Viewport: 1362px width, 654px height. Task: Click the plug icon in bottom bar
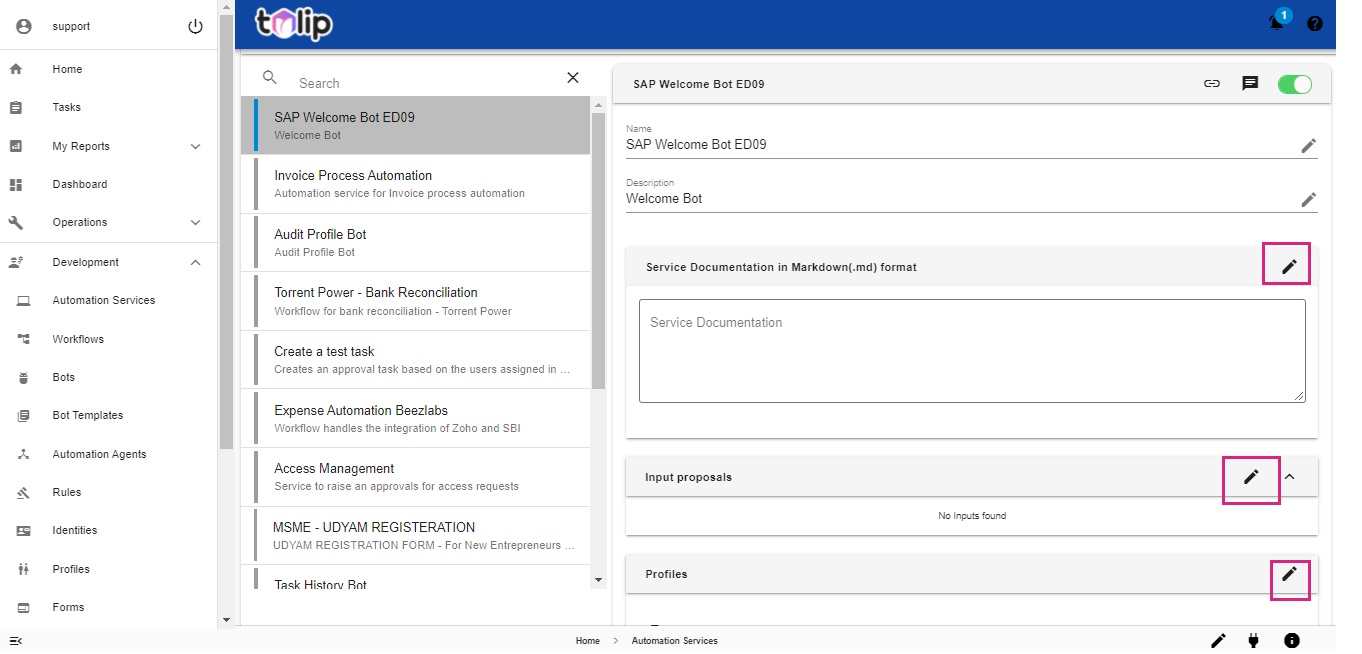(1253, 640)
